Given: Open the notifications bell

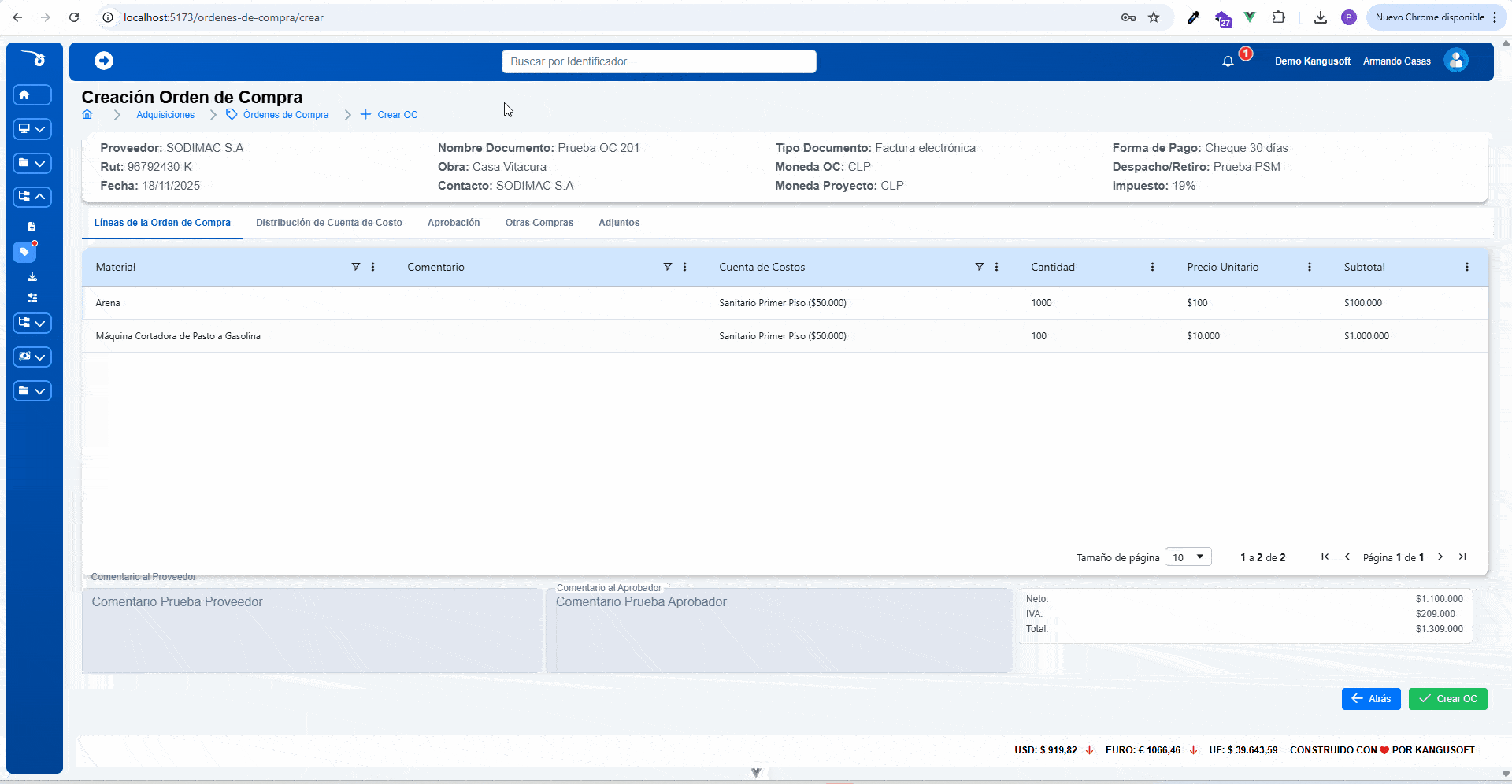Looking at the screenshot, I should [x=1228, y=61].
